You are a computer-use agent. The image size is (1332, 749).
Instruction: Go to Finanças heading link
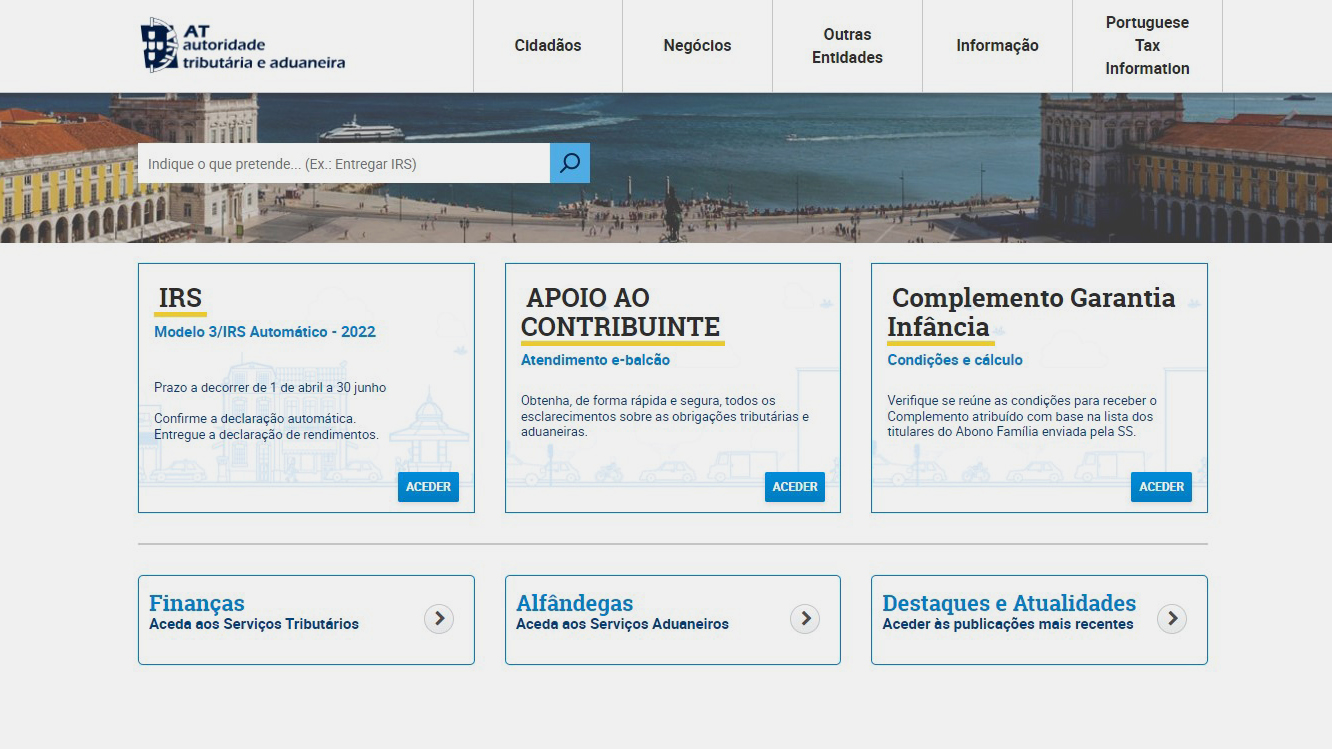pos(197,603)
